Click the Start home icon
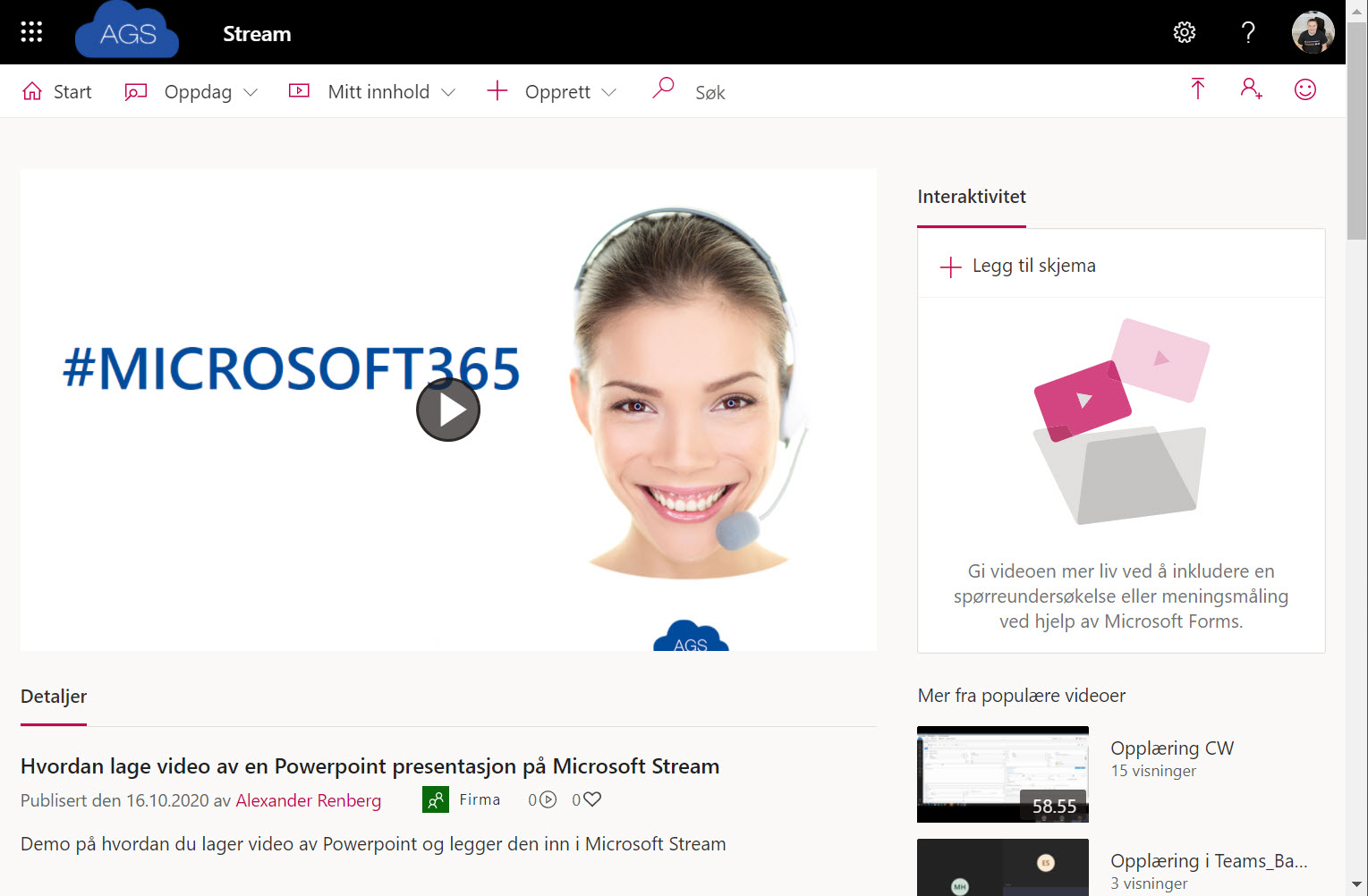1368x896 pixels. click(x=32, y=91)
